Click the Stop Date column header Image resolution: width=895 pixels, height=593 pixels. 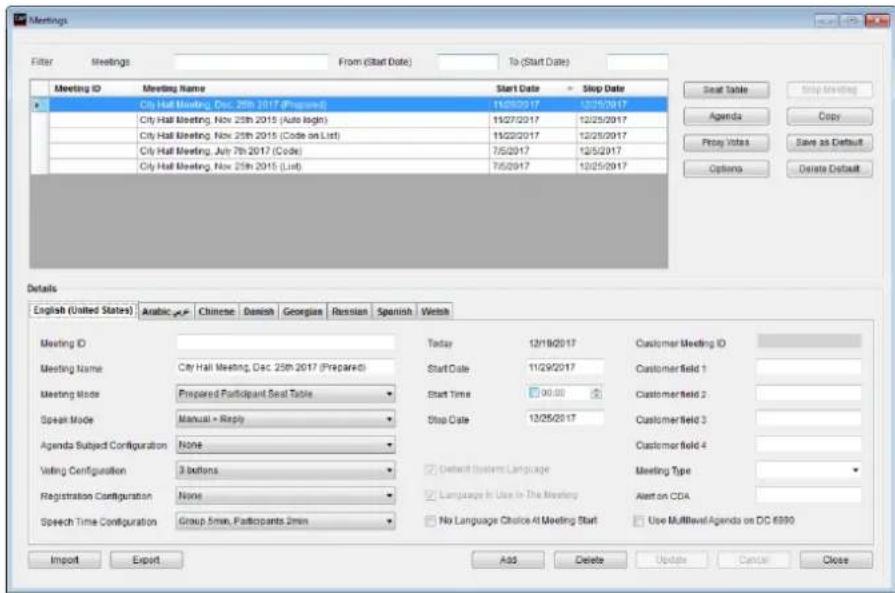point(622,88)
